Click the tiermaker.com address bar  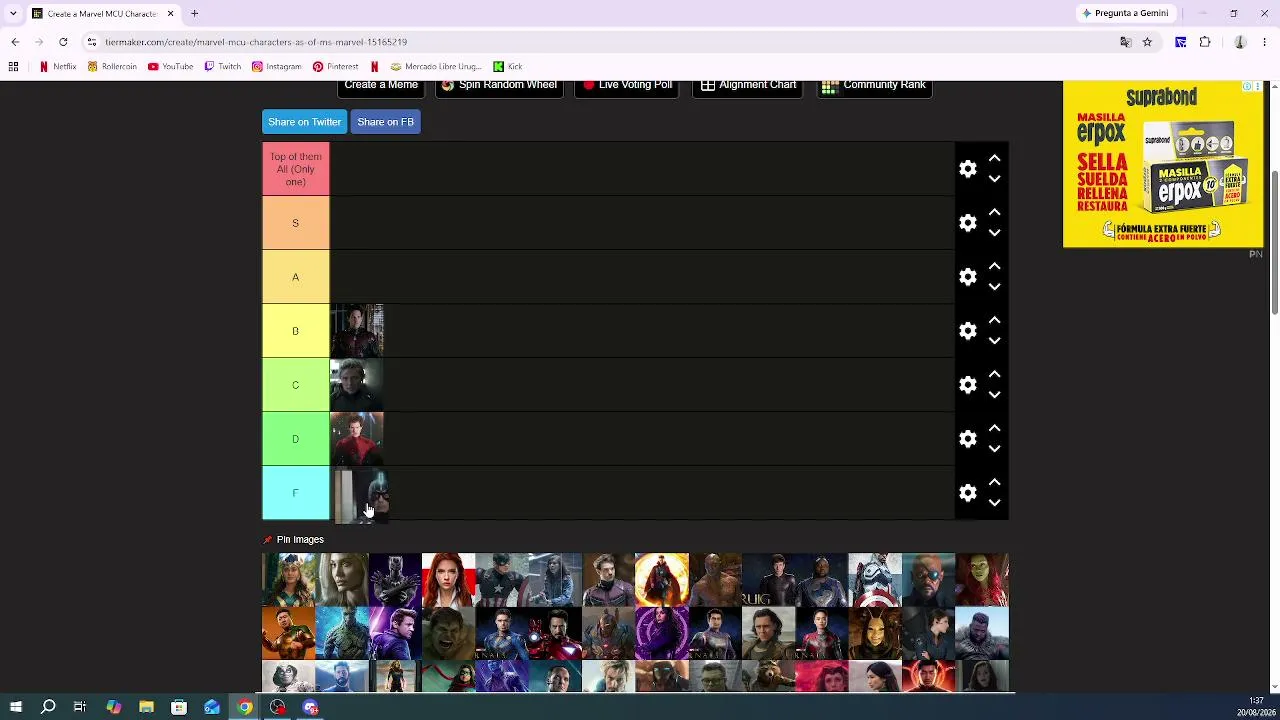tap(600, 42)
